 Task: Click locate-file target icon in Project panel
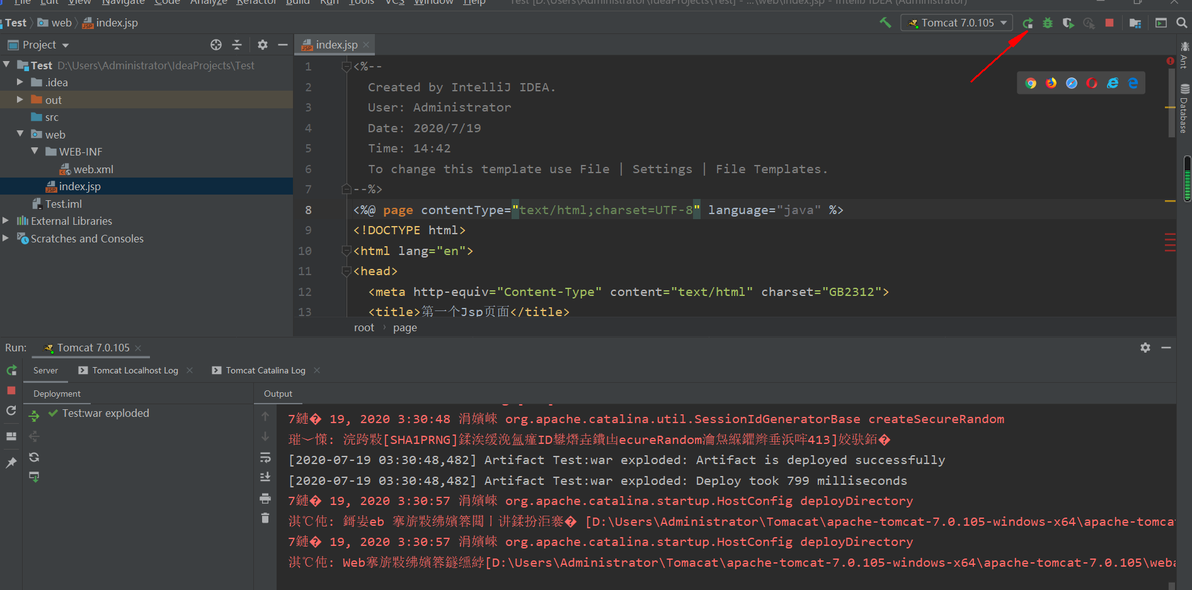pos(216,45)
